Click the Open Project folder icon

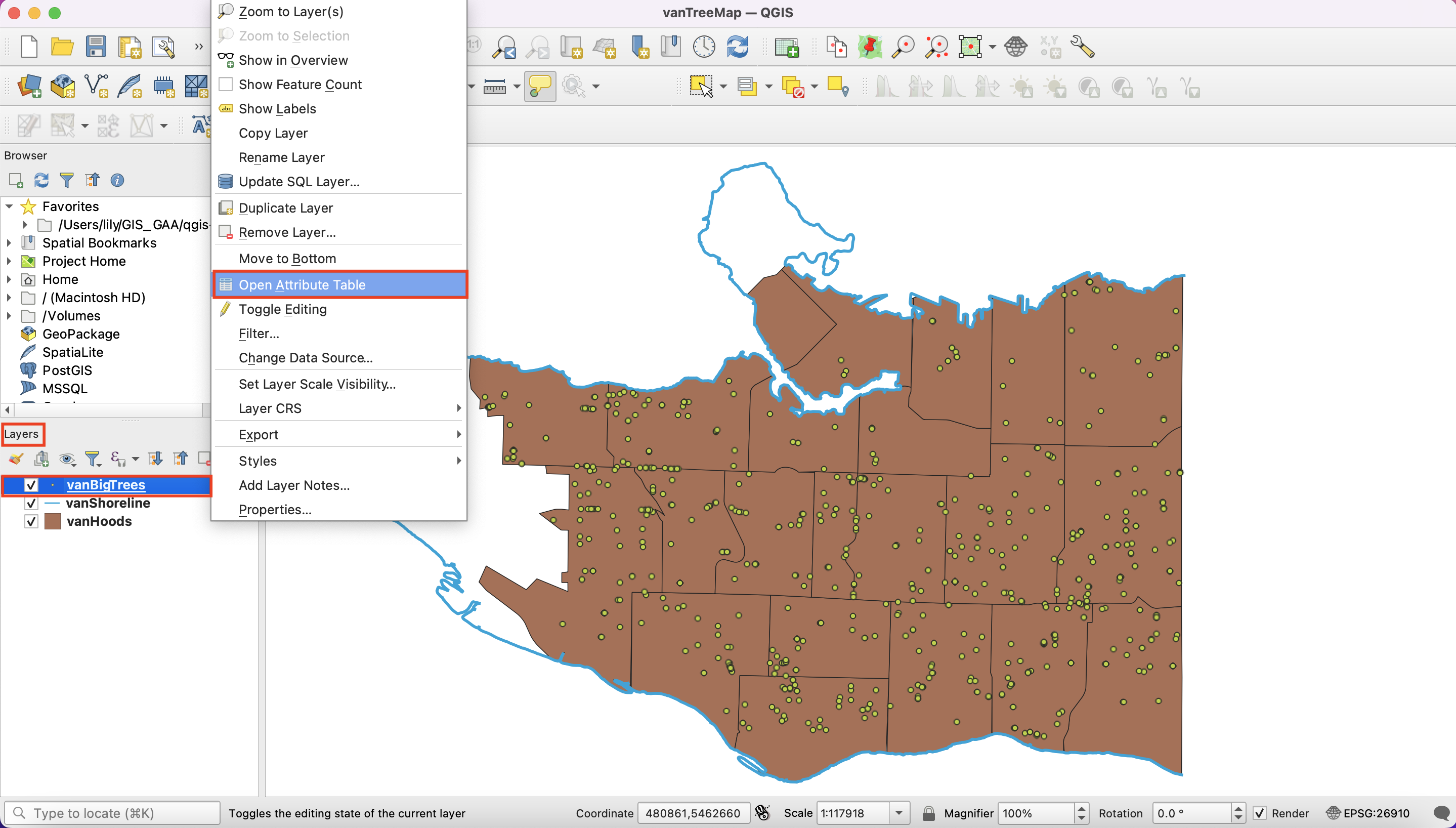(62, 47)
